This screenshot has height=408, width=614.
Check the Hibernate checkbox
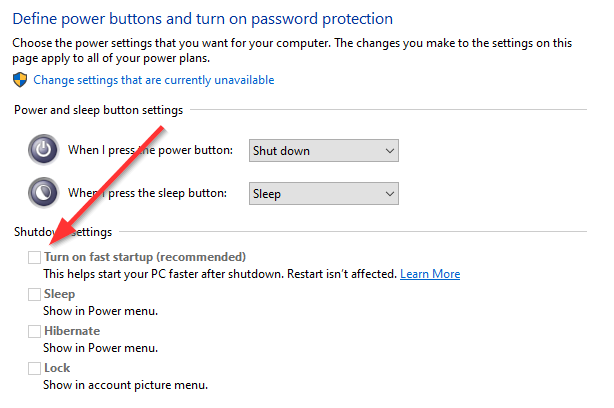pos(35,331)
